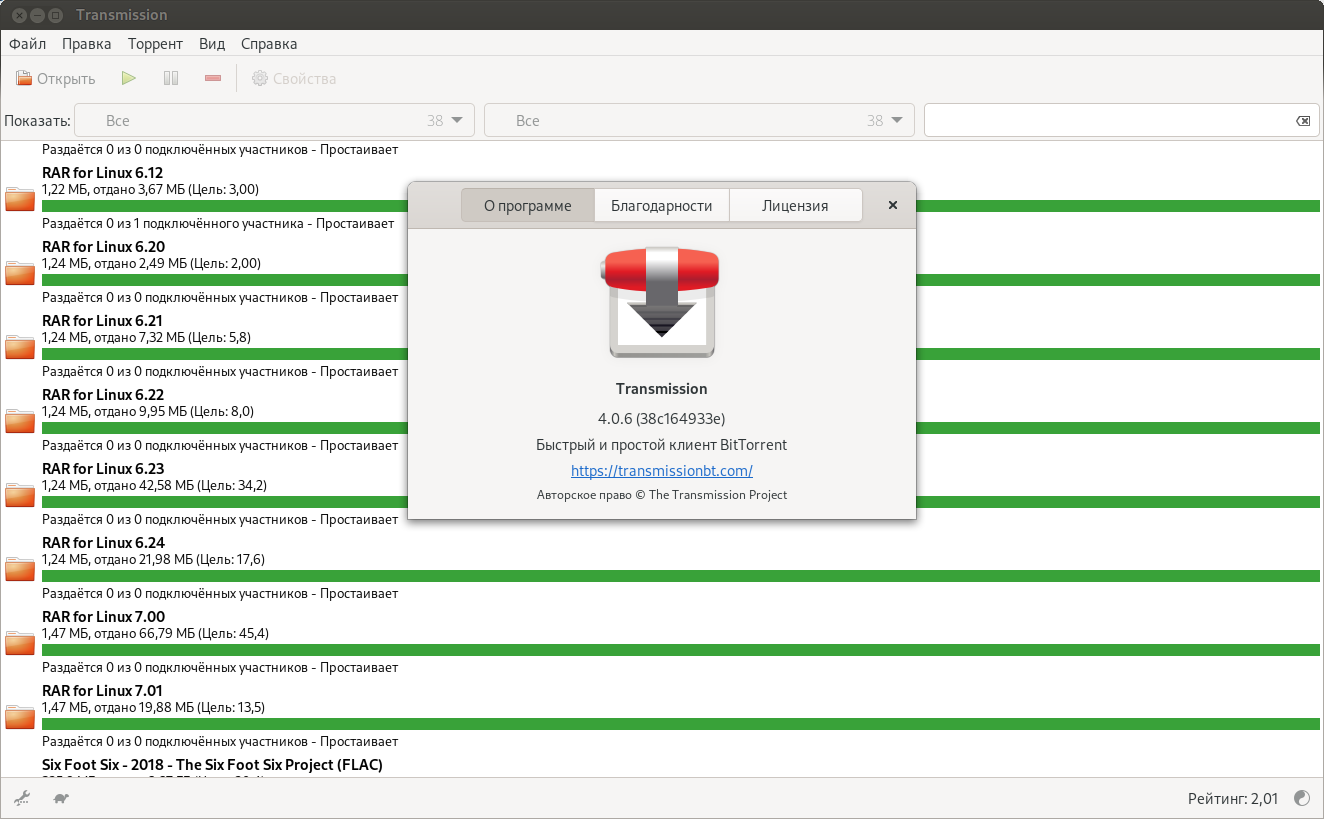The height and width of the screenshot is (819, 1324).
Task: Open the wrench options icon in status bar
Action: click(21, 798)
